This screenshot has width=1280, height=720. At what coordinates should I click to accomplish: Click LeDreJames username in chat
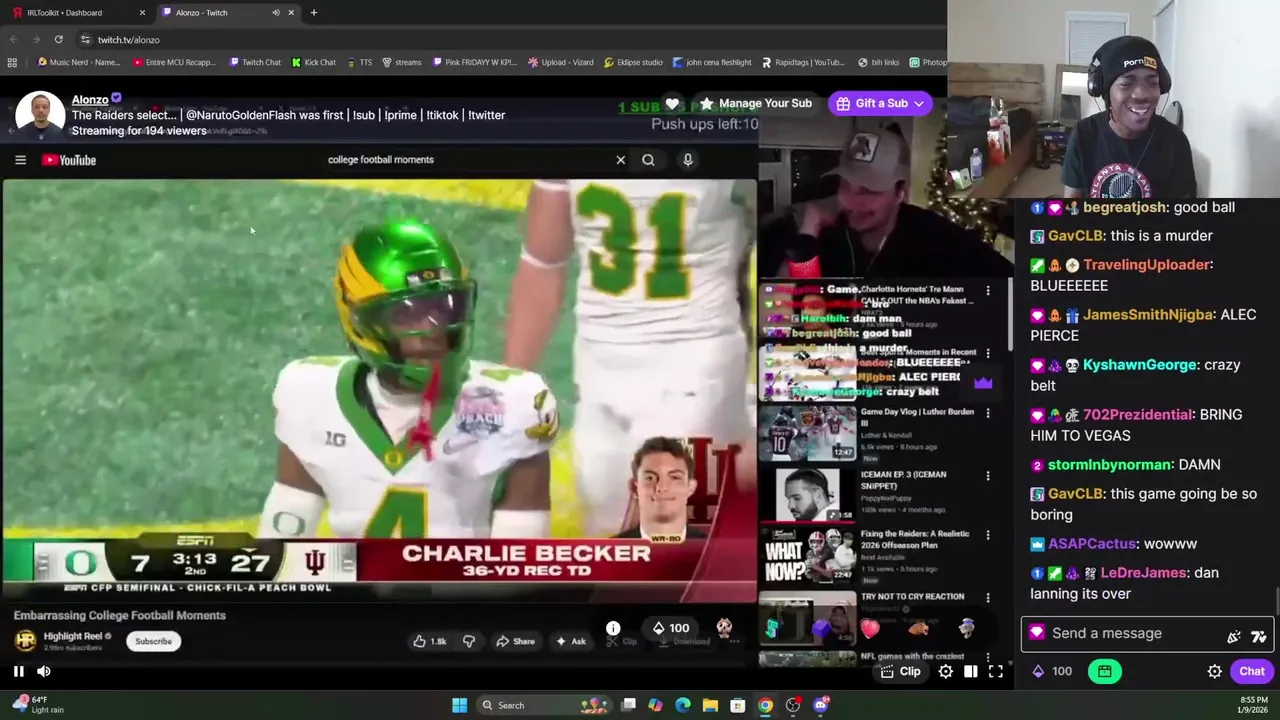(x=1143, y=573)
